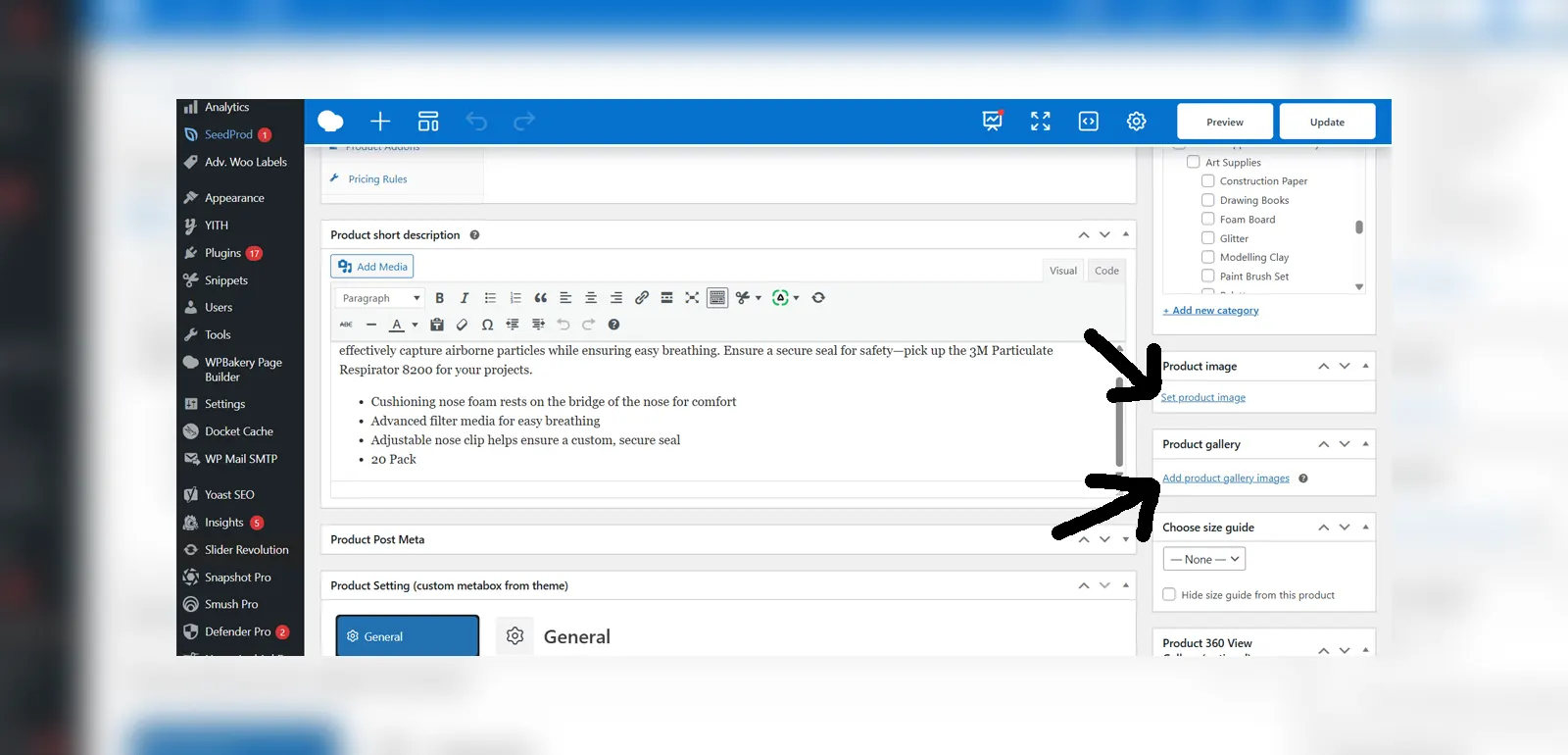Click the bulleted list icon
The image size is (1568, 755).
click(490, 298)
